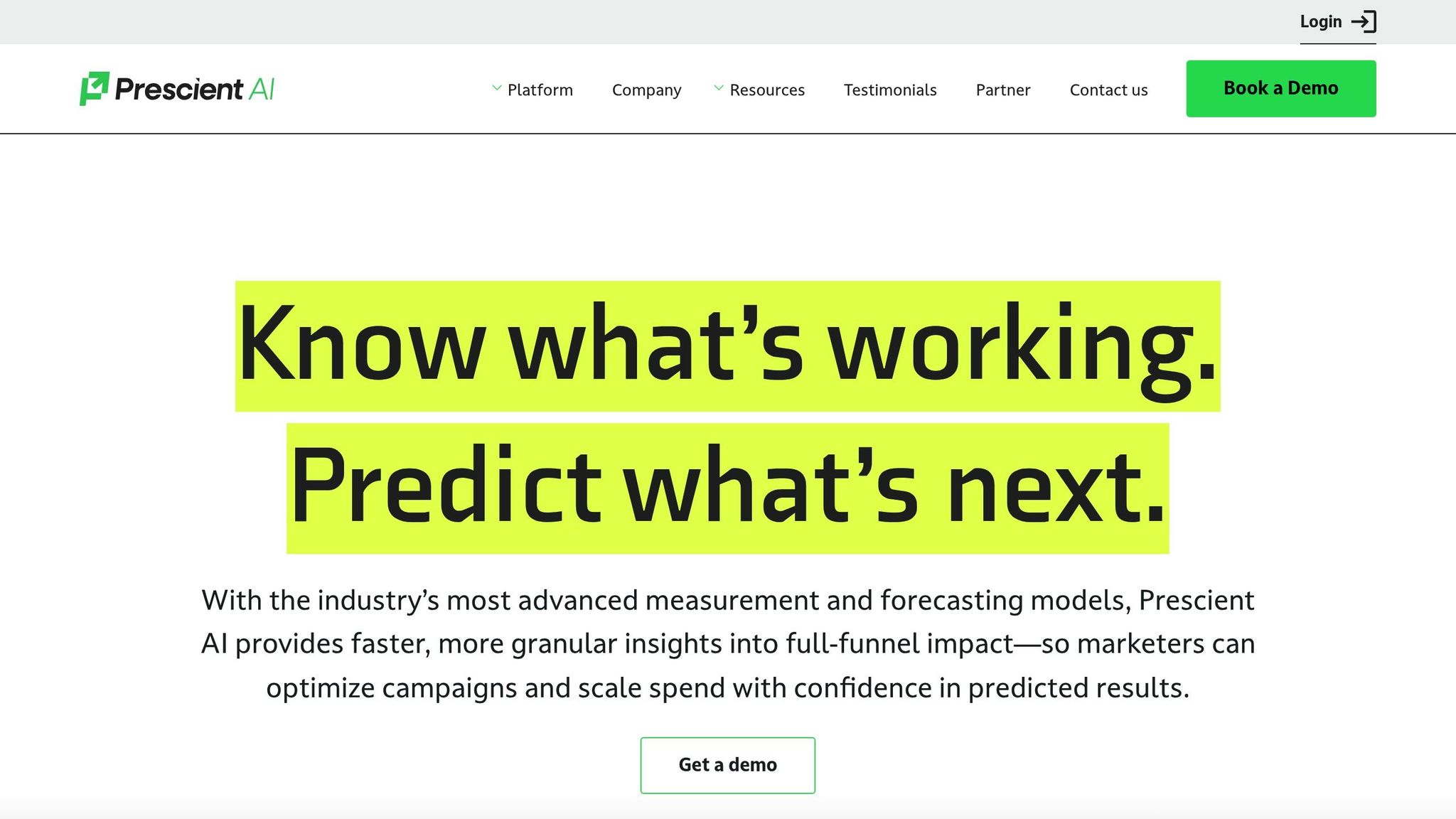Click the green logo mark icon
Image resolution: width=1456 pixels, height=819 pixels.
click(x=94, y=88)
